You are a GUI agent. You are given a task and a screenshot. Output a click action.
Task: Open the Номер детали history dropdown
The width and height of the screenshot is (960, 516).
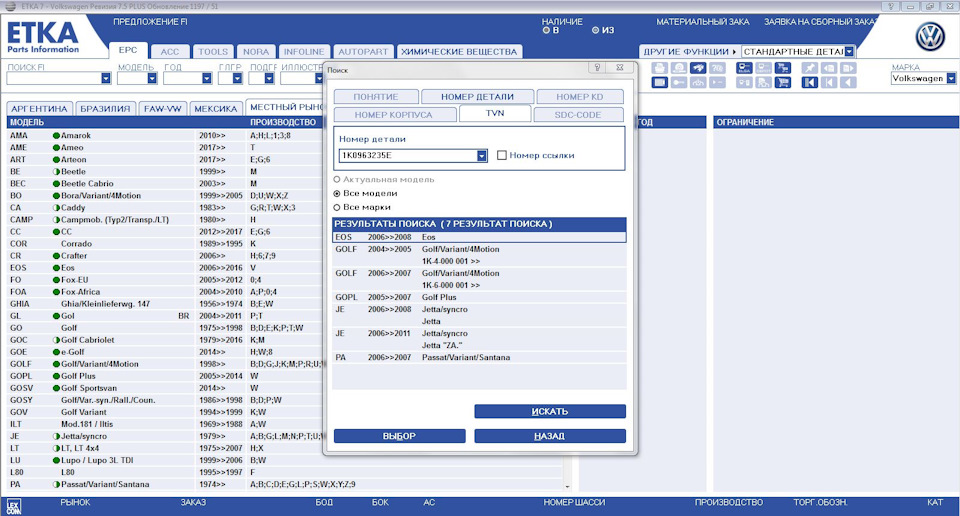(482, 156)
